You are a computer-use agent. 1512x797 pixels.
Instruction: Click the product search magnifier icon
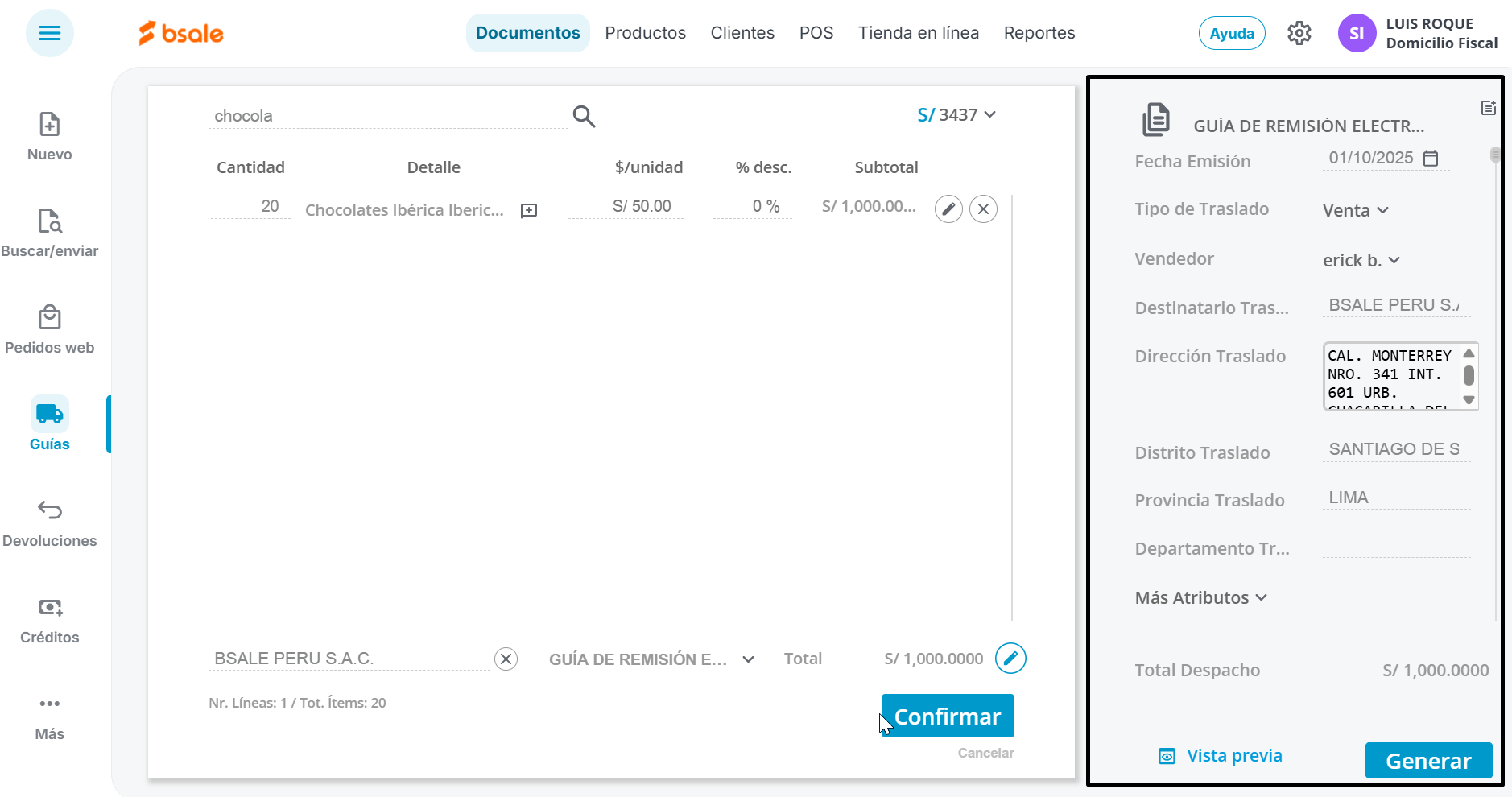point(584,117)
